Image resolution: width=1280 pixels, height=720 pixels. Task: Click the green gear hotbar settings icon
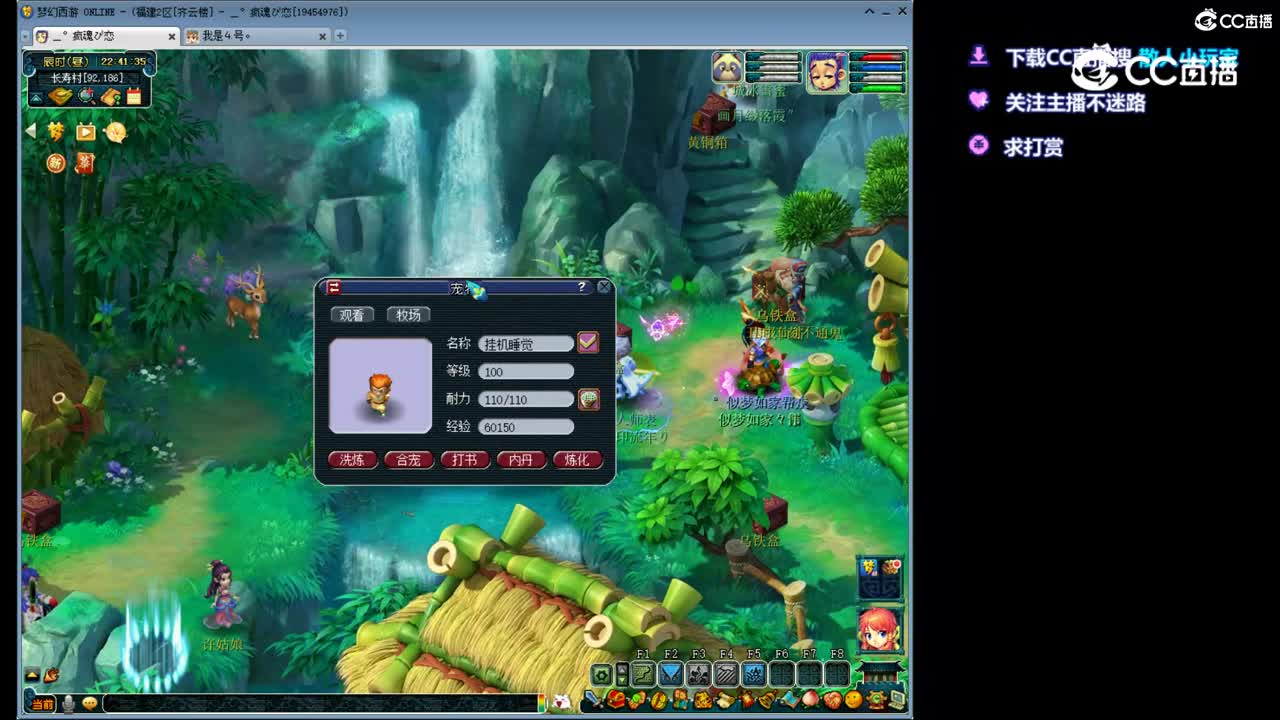click(601, 675)
